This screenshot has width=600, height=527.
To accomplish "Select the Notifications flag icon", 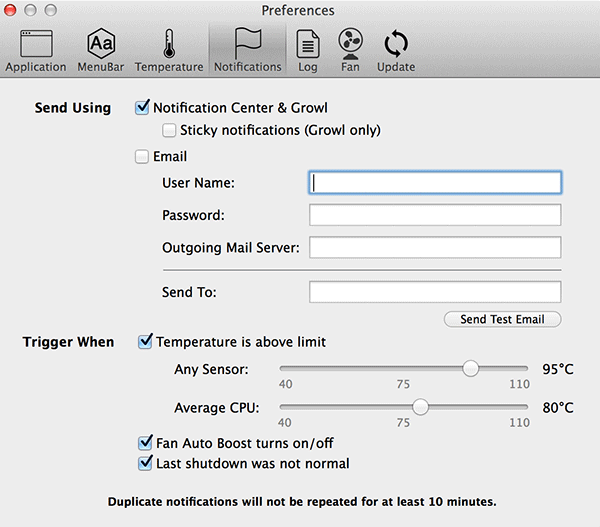I will click(248, 50).
